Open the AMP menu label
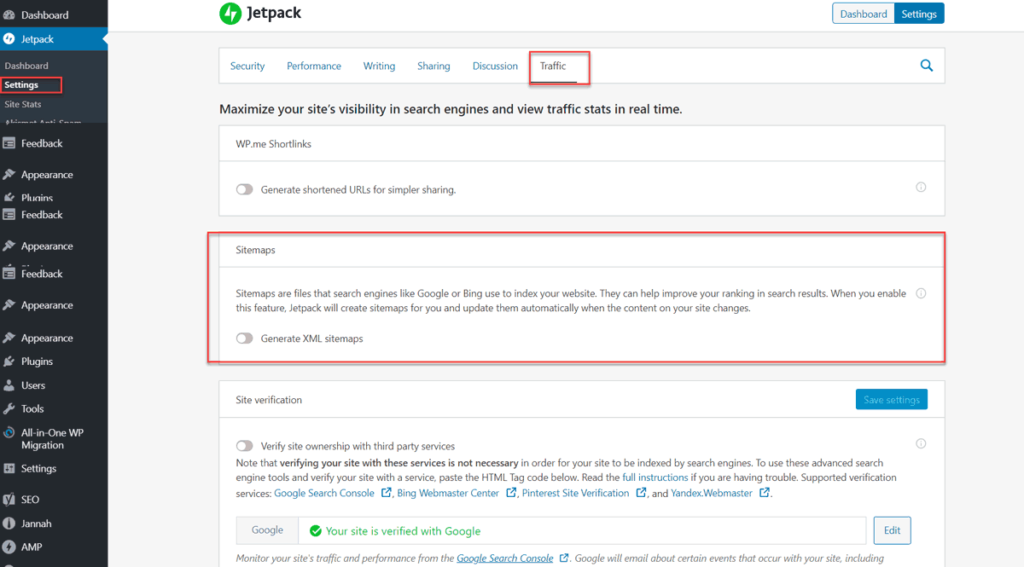The image size is (1024, 567). 31,547
